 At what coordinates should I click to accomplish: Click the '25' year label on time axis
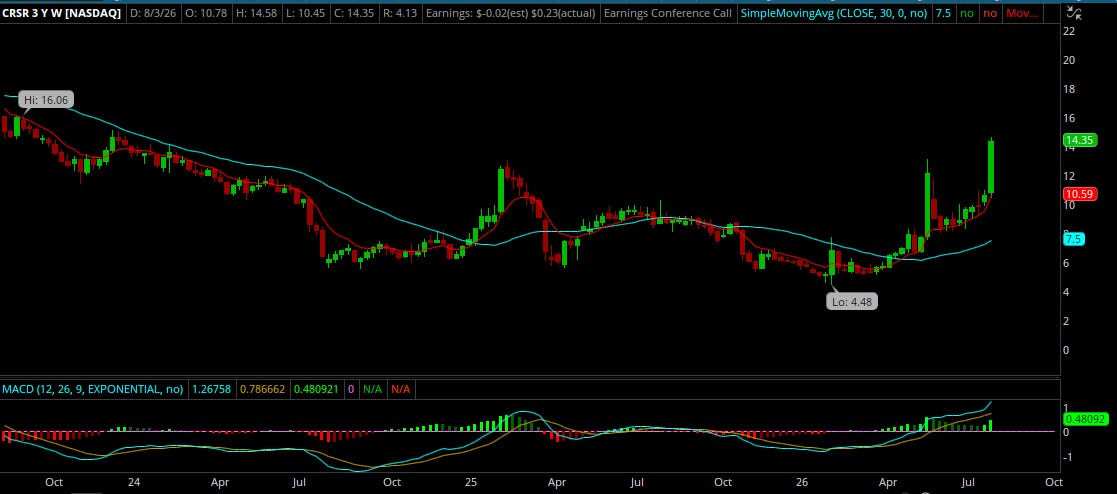pyautogui.click(x=470, y=482)
